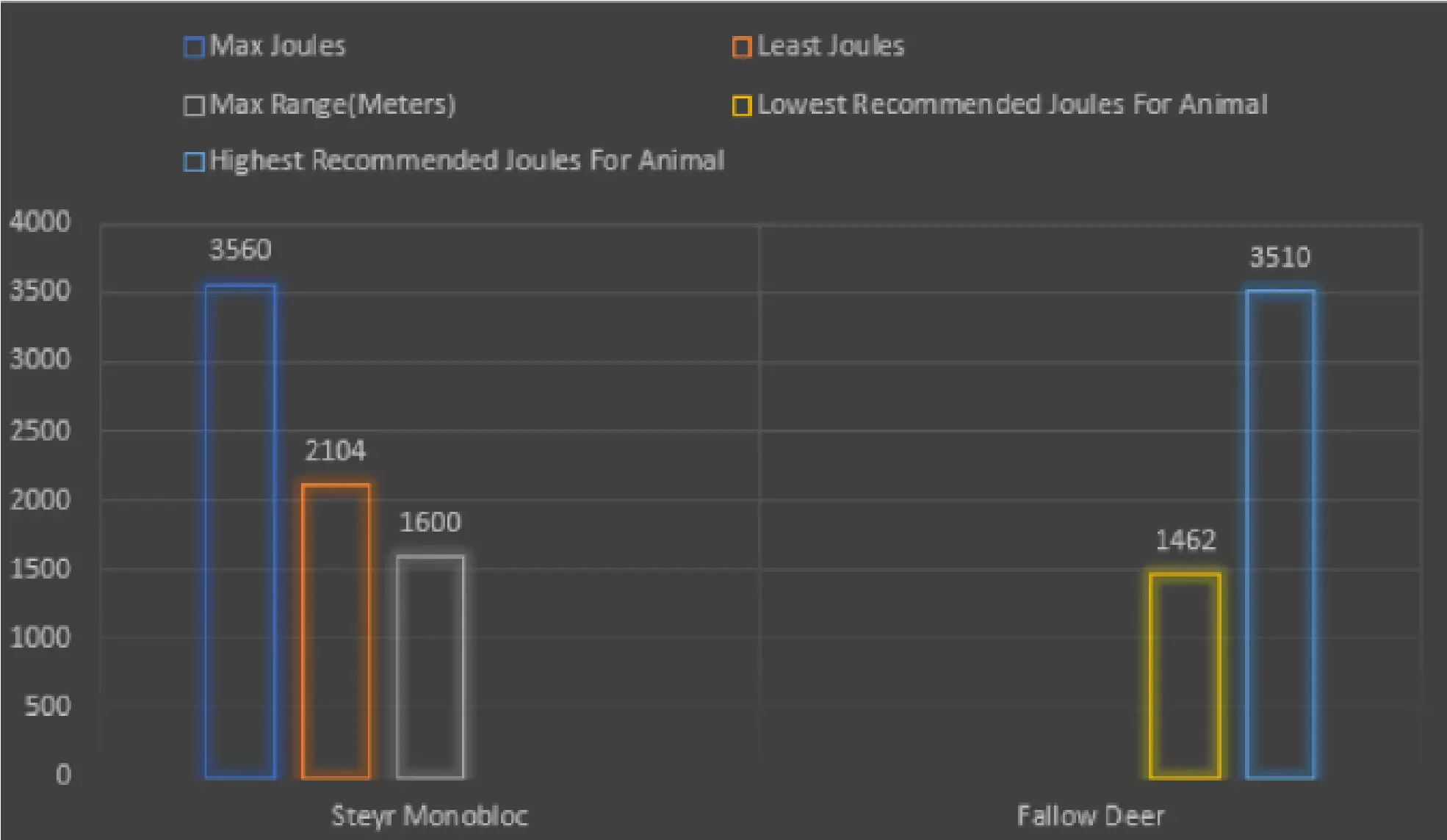This screenshot has height=840, width=1447.
Task: Click the yellow Lowest Recommended Joules swatch
Action: tap(742, 106)
